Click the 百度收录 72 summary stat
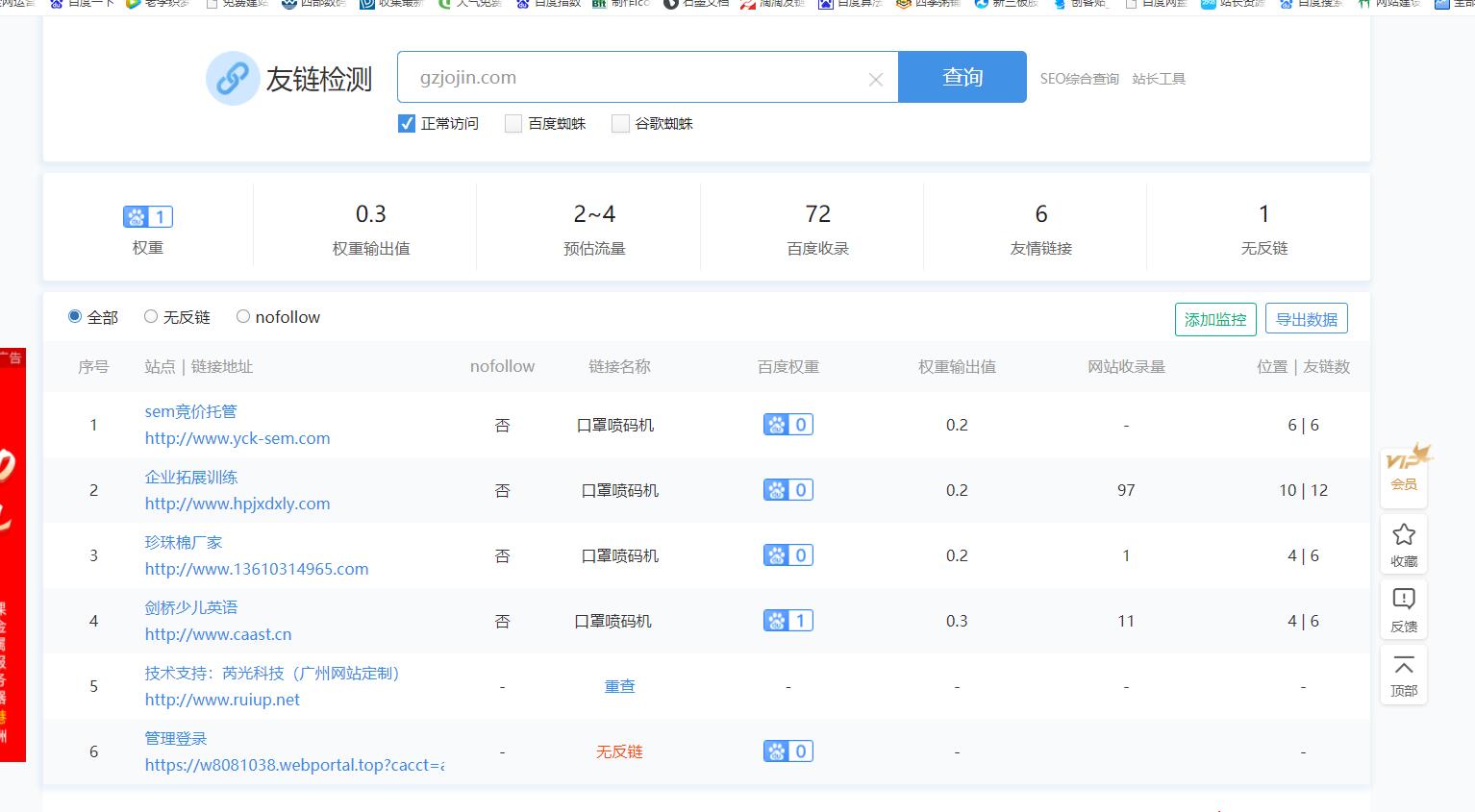The image size is (1475, 812). tap(817, 228)
